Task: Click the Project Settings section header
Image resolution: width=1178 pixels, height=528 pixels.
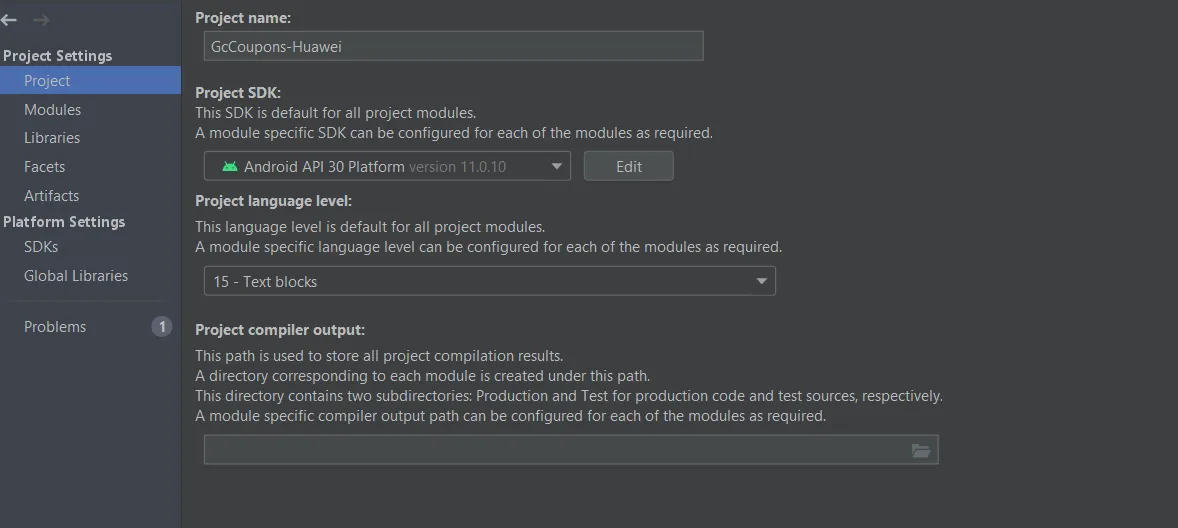Action: (x=57, y=56)
